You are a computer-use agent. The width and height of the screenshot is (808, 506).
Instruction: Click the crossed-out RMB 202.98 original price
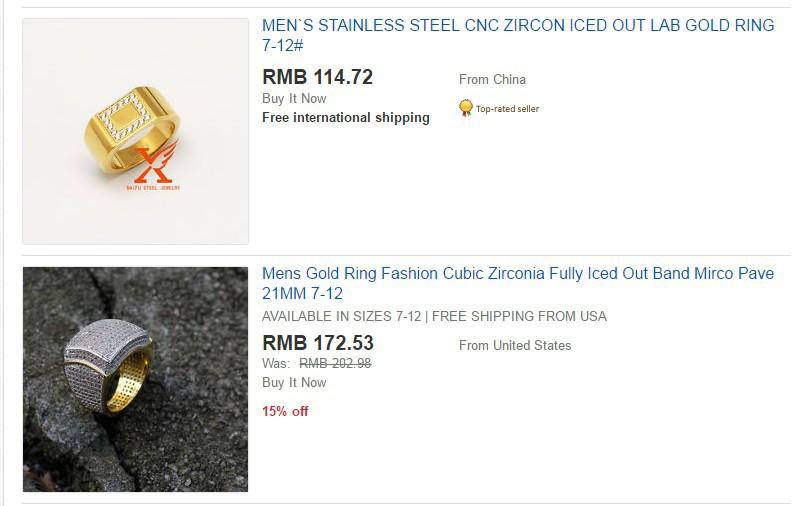(x=335, y=364)
